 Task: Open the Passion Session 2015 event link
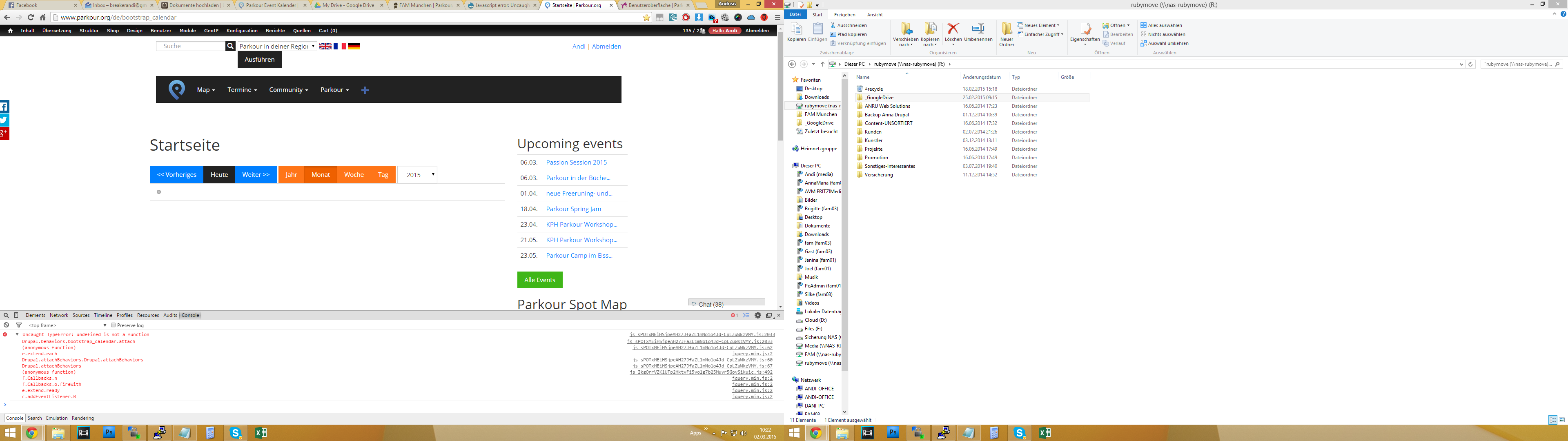[577, 163]
